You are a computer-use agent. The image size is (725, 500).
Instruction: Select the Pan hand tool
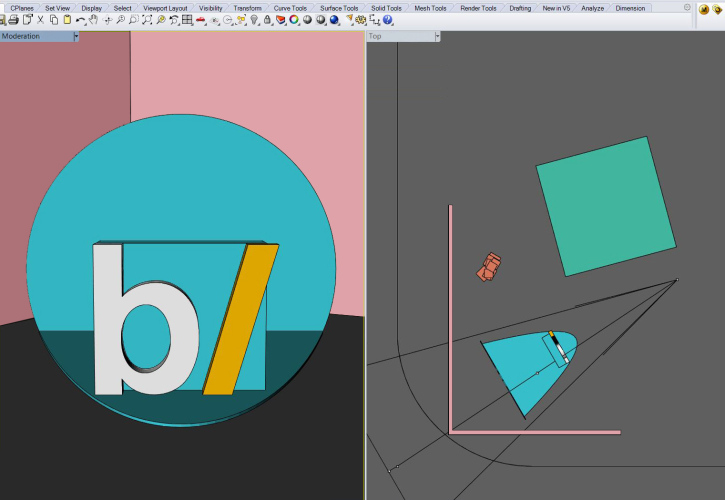click(93, 20)
